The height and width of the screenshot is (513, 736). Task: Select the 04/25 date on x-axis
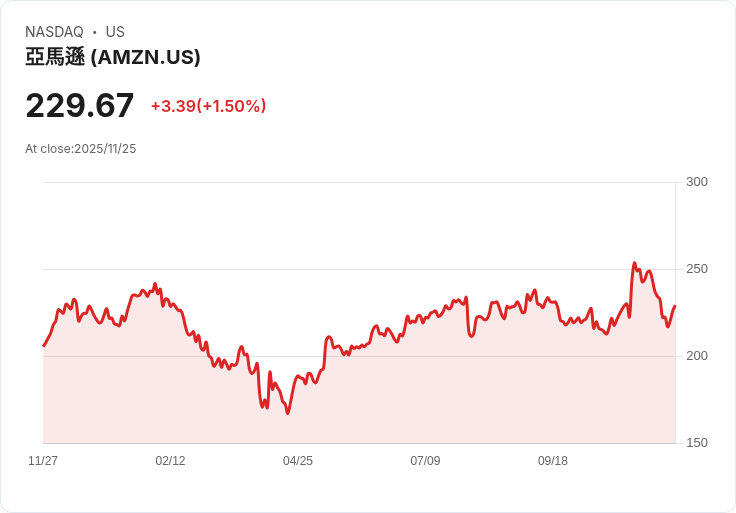click(x=298, y=461)
